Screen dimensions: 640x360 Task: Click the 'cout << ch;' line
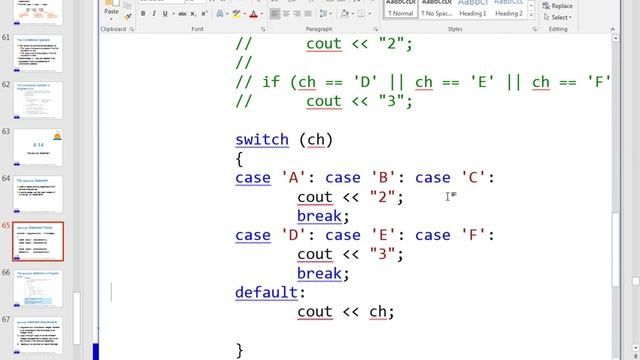click(346, 312)
